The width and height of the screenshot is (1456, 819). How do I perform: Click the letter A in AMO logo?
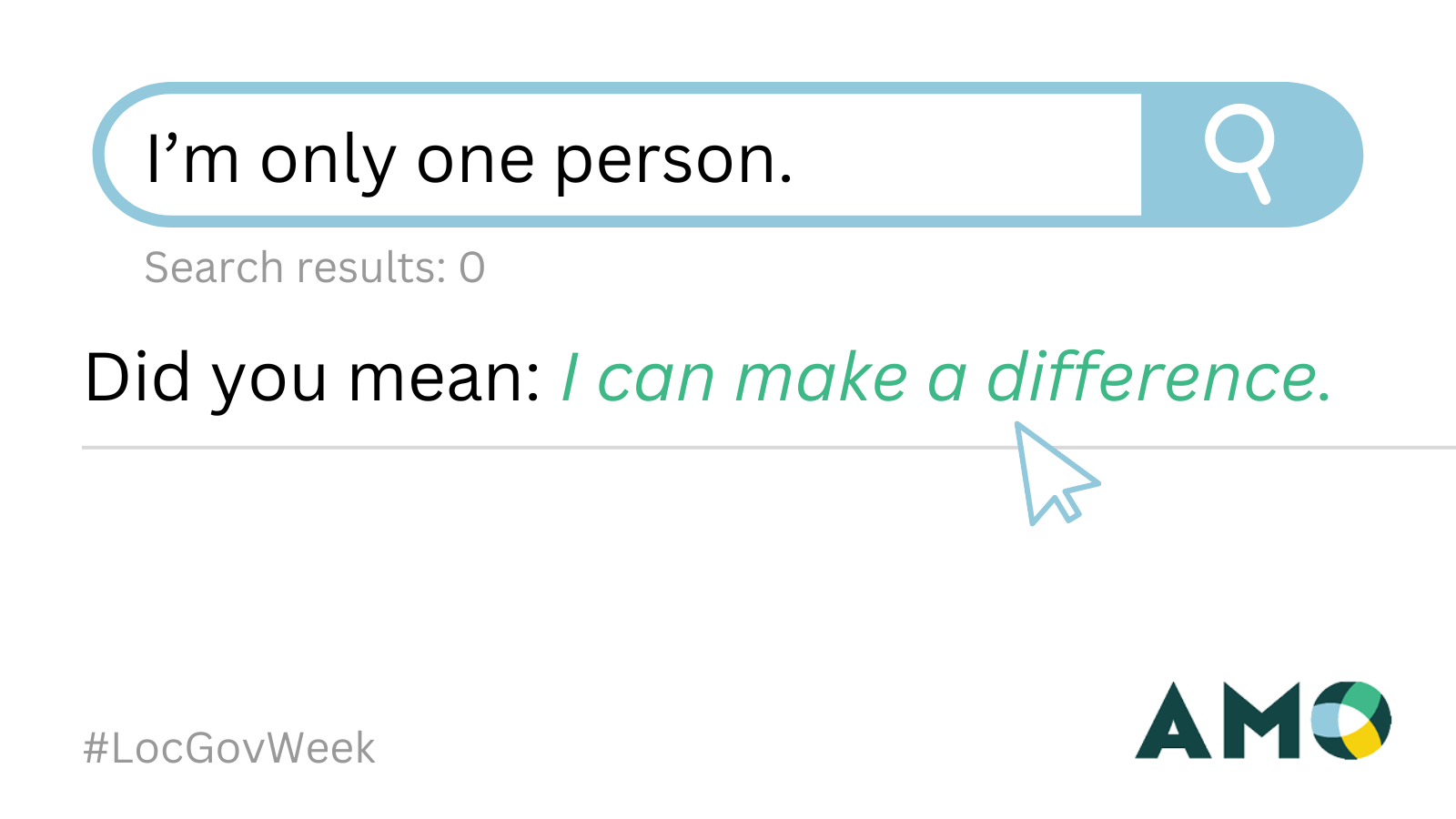[x=1173, y=720]
